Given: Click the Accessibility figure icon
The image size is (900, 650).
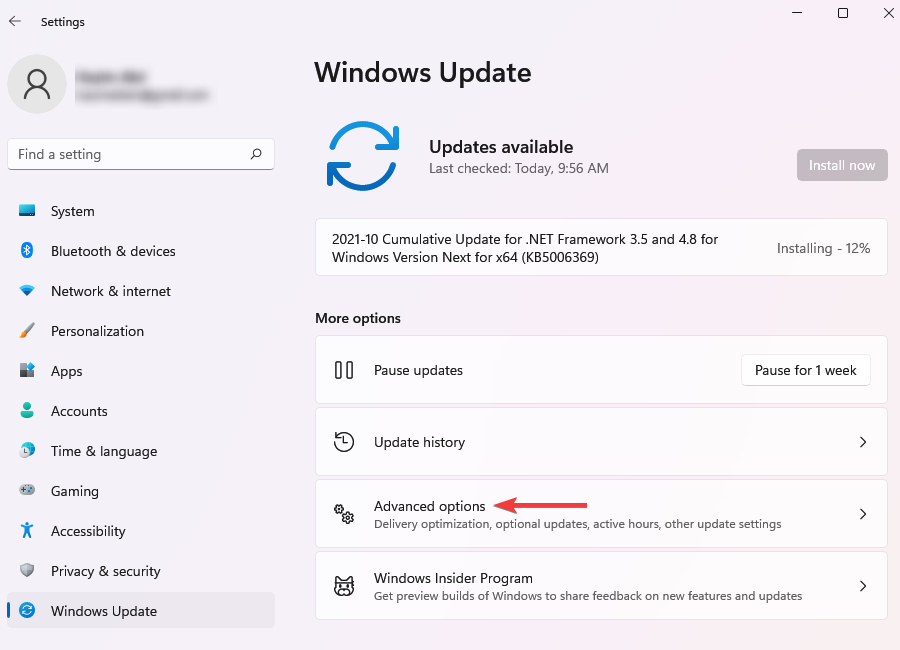Looking at the screenshot, I should [27, 530].
